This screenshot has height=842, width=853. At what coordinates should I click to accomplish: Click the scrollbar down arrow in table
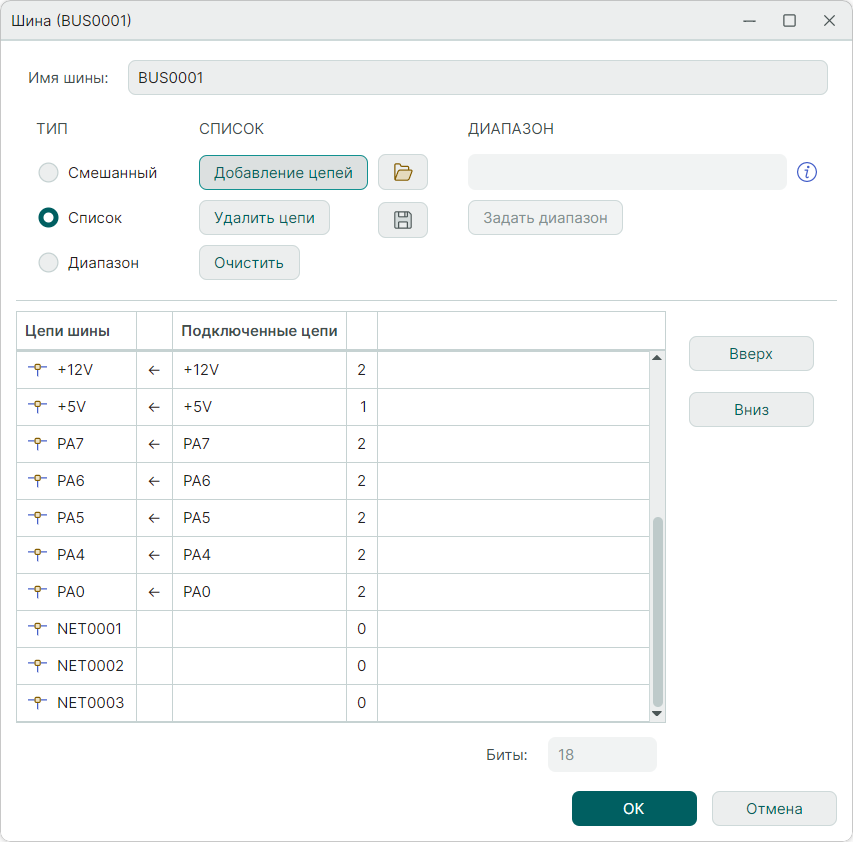(657, 713)
